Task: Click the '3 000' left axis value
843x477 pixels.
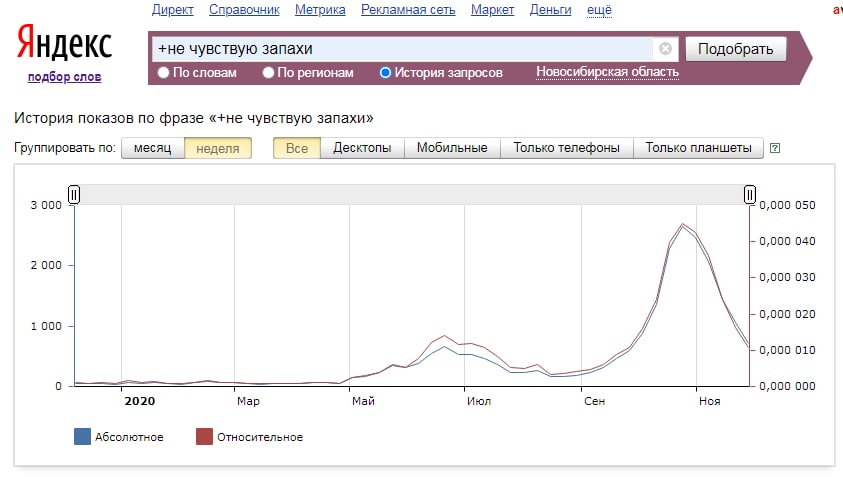Action: pos(46,205)
